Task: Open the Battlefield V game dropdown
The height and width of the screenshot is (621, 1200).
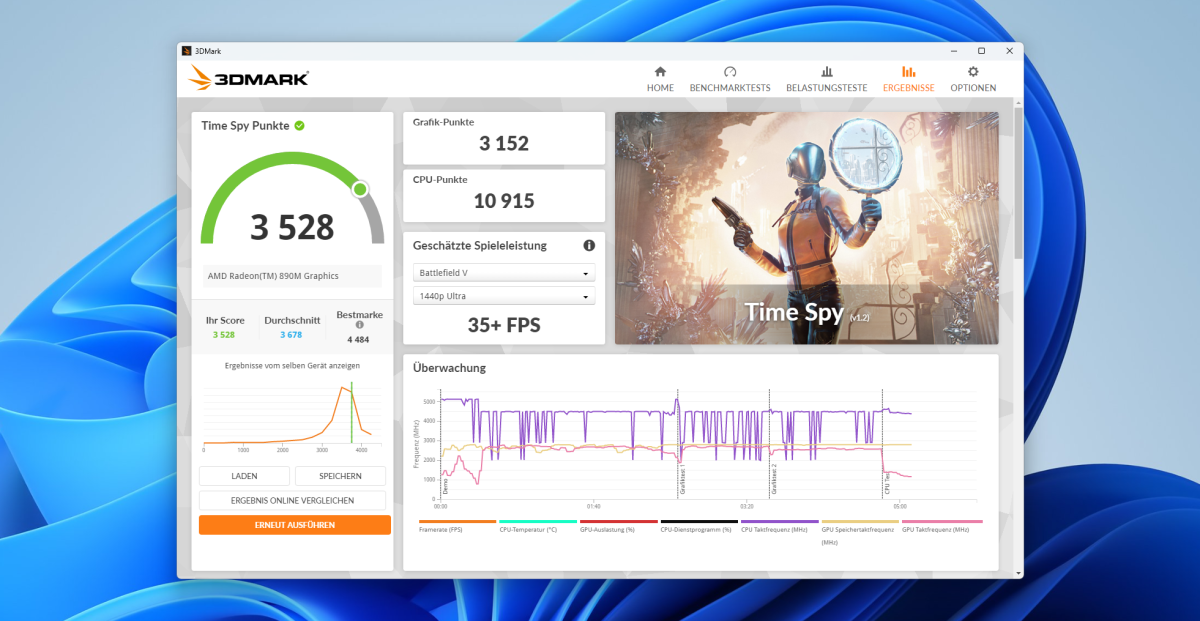Action: click(503, 272)
